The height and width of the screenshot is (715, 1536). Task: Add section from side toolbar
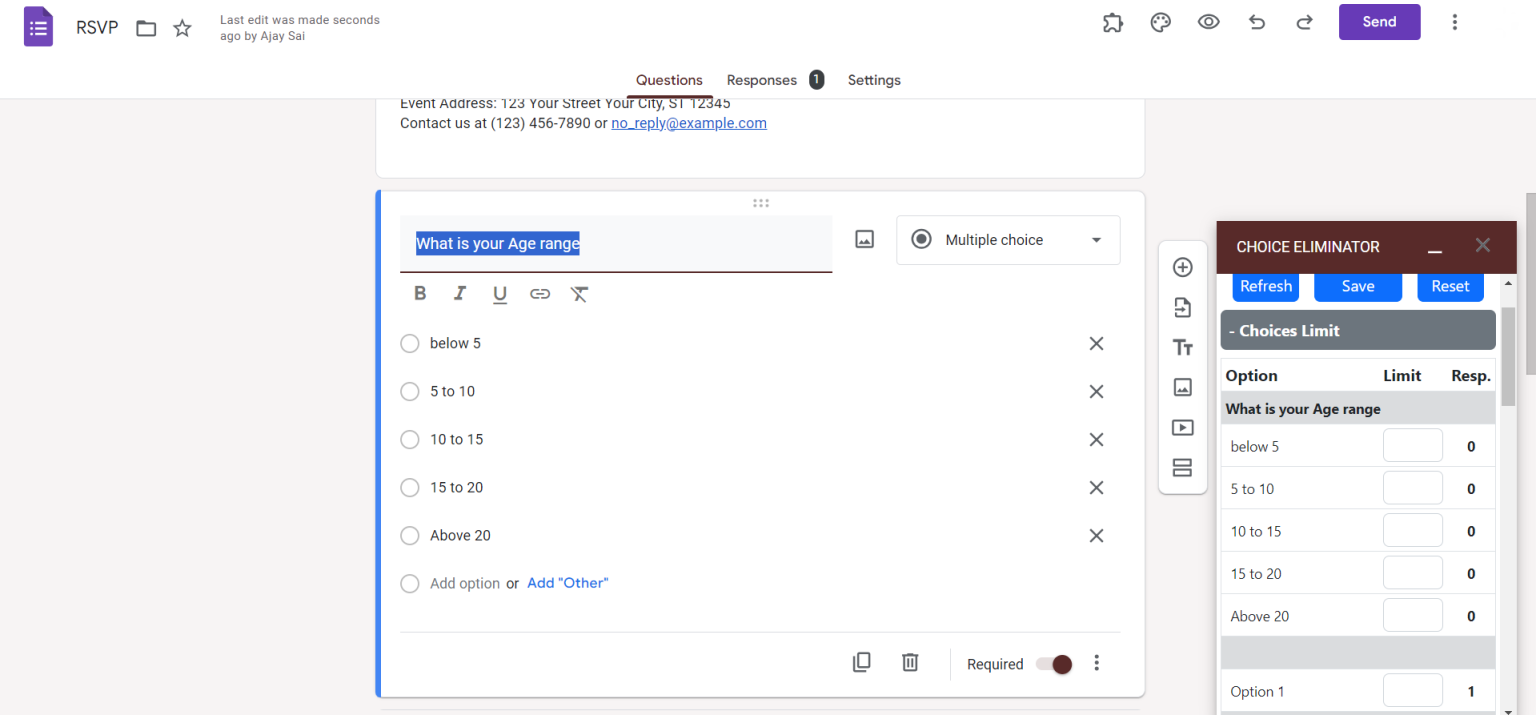1183,467
